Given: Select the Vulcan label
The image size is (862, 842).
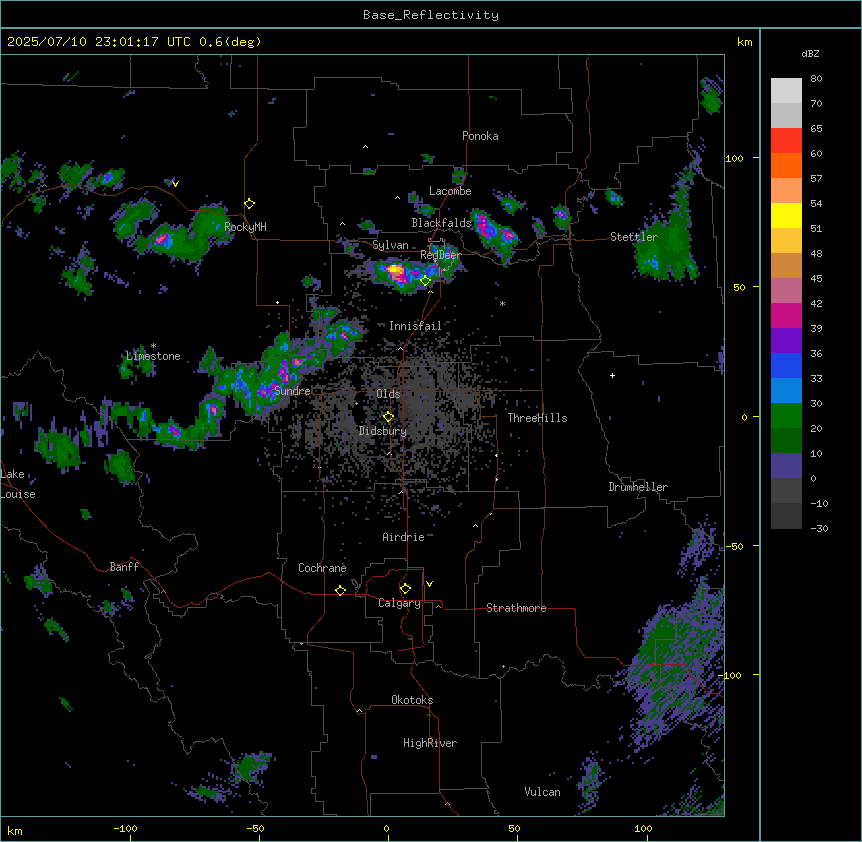Looking at the screenshot, I should [542, 792].
